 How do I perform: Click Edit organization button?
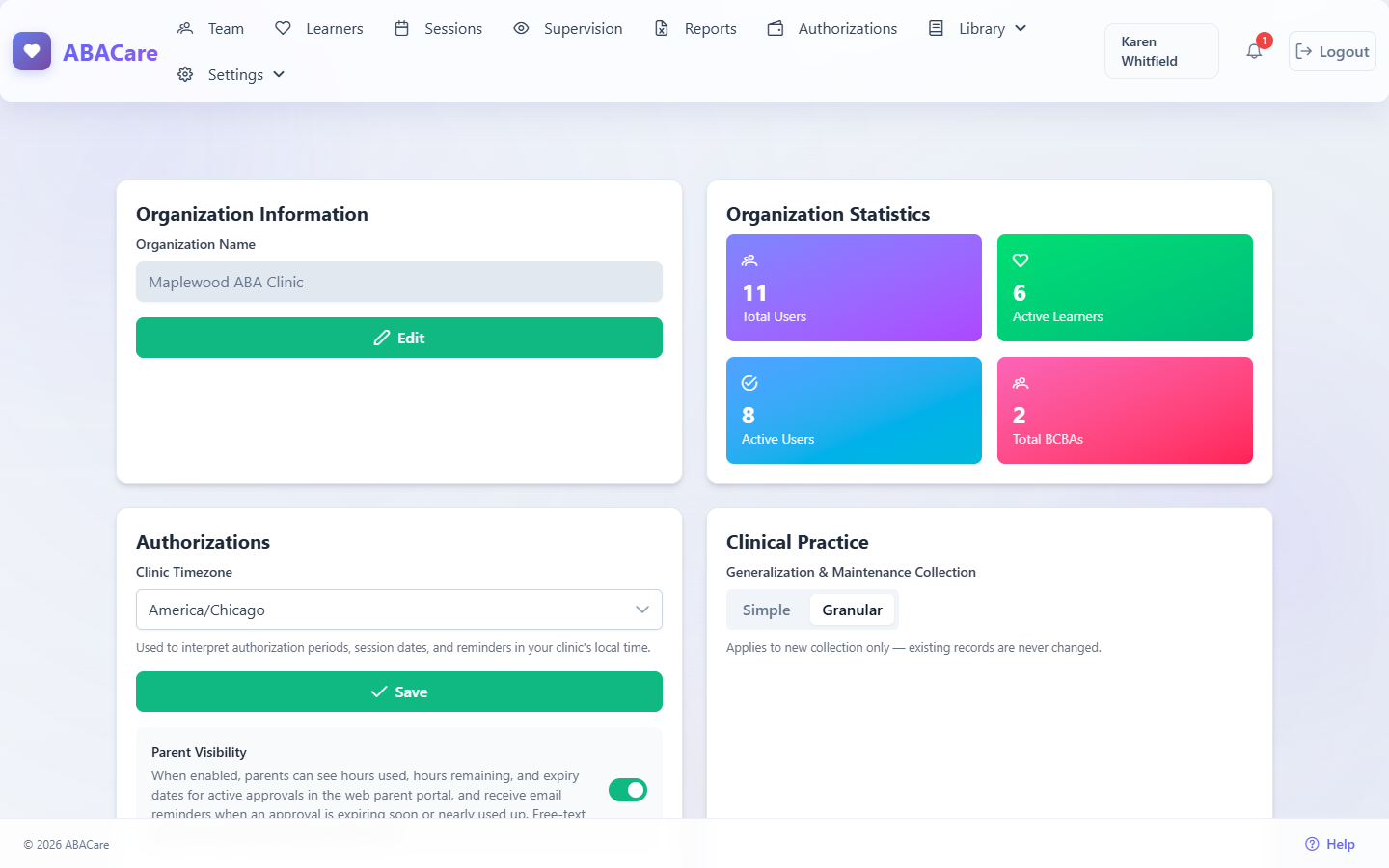[x=399, y=338]
